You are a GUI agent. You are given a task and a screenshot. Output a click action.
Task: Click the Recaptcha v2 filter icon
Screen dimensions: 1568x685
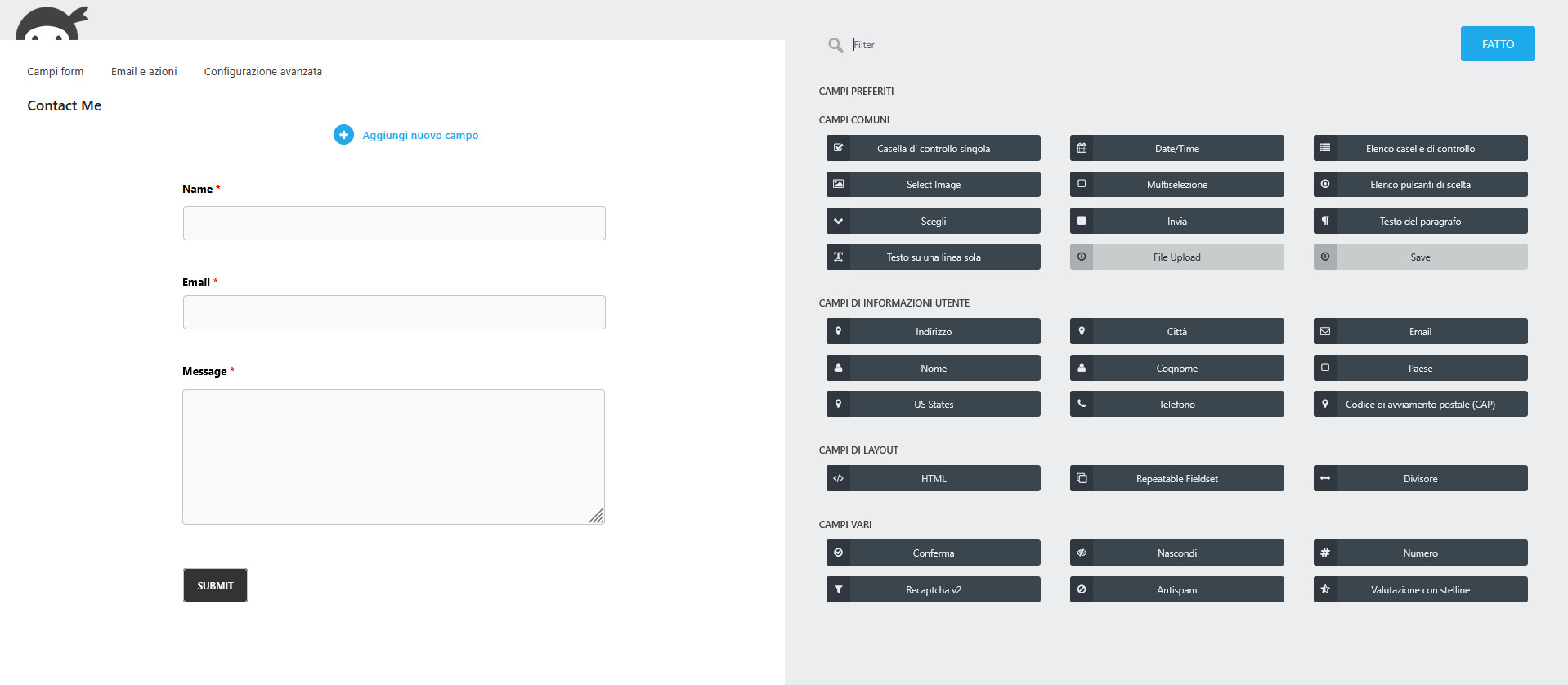[x=838, y=589]
